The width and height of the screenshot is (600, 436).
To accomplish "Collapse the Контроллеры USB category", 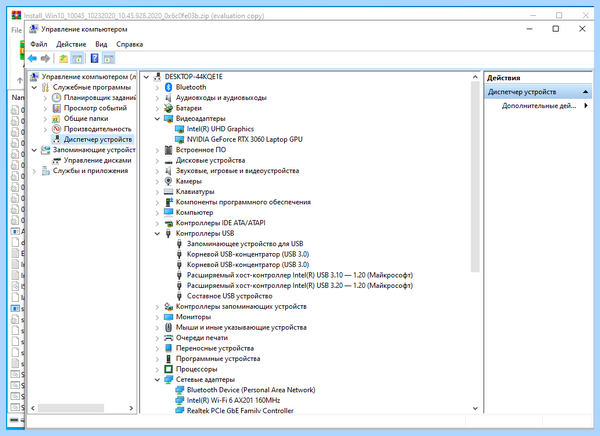I will coord(157,233).
